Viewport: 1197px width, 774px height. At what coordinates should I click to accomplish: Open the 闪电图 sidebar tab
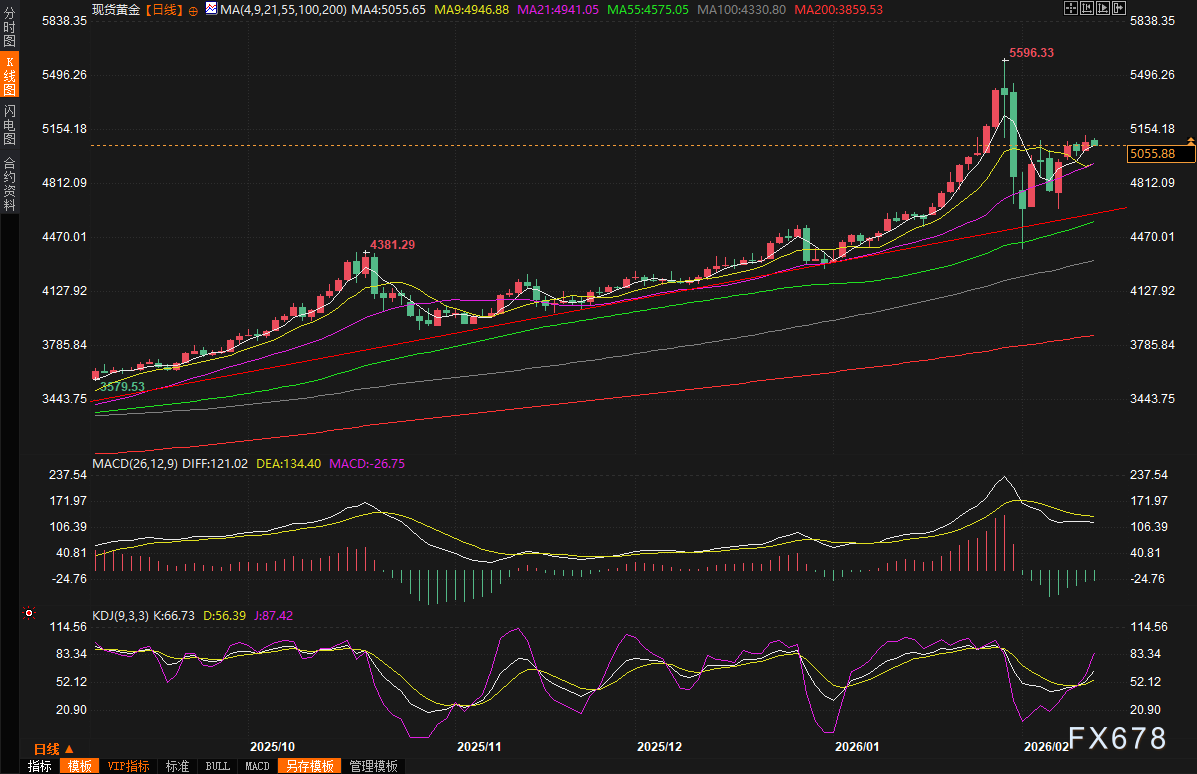9,124
